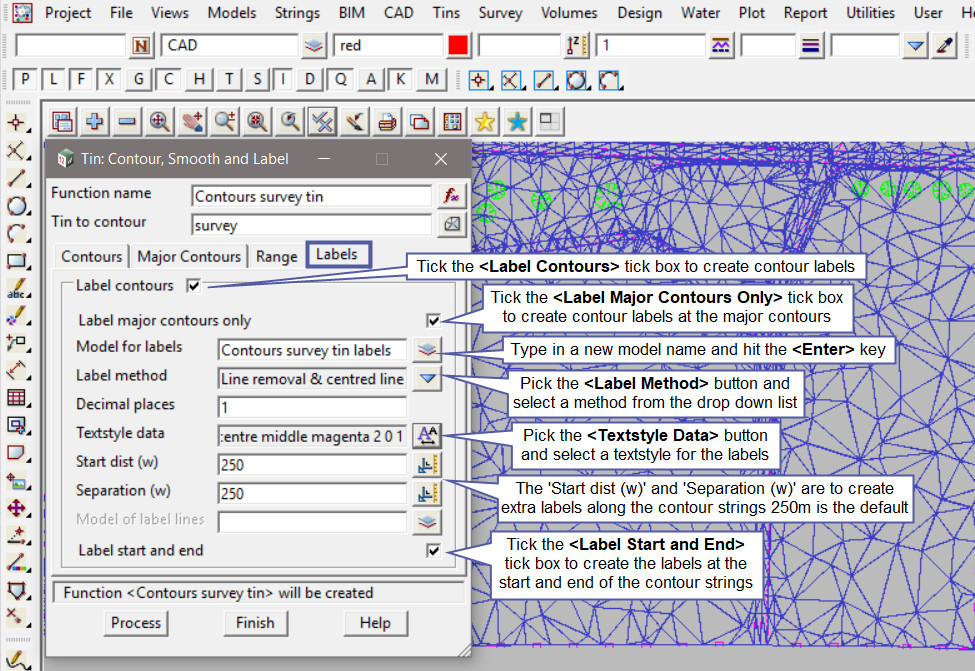Select the Labels tab
This screenshot has width=975, height=671.
click(x=338, y=254)
